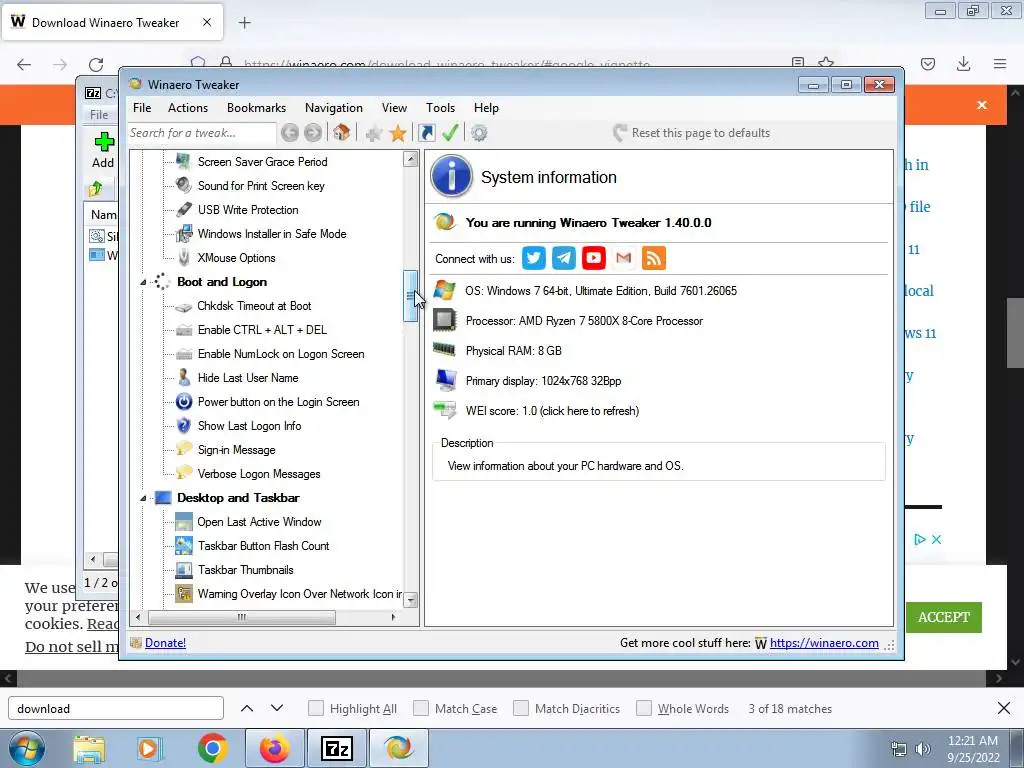Open the Actions menu
The width and height of the screenshot is (1024, 768).
click(x=188, y=108)
